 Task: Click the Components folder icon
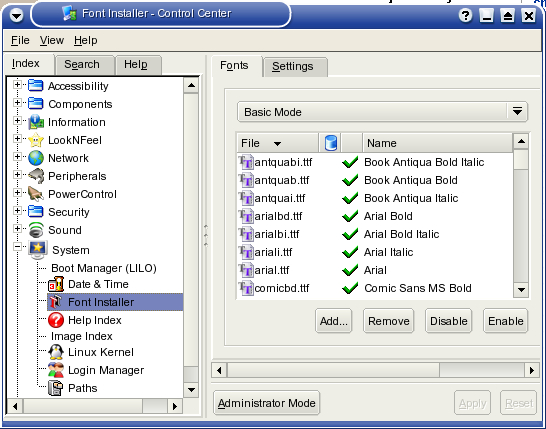coord(36,104)
